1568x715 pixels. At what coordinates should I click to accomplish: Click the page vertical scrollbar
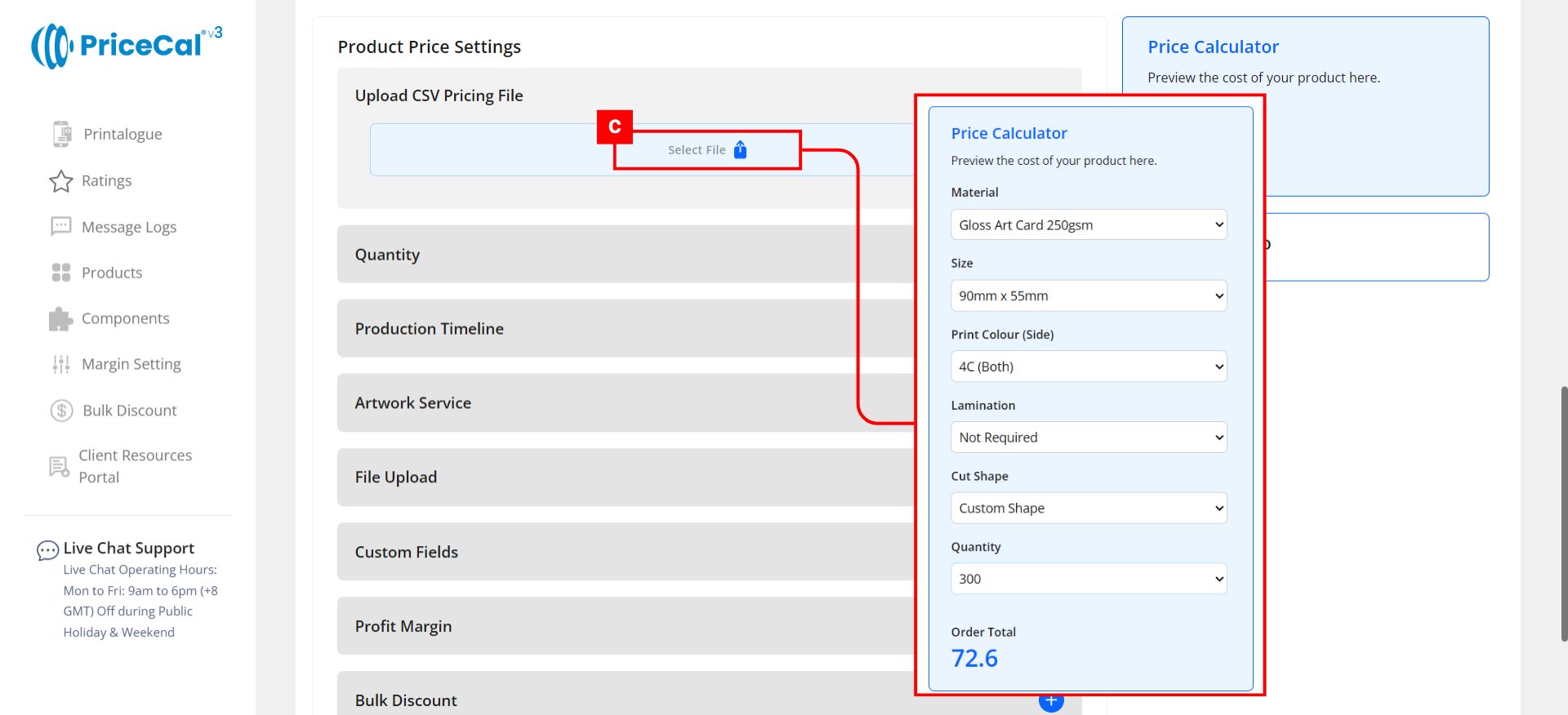point(1563,514)
